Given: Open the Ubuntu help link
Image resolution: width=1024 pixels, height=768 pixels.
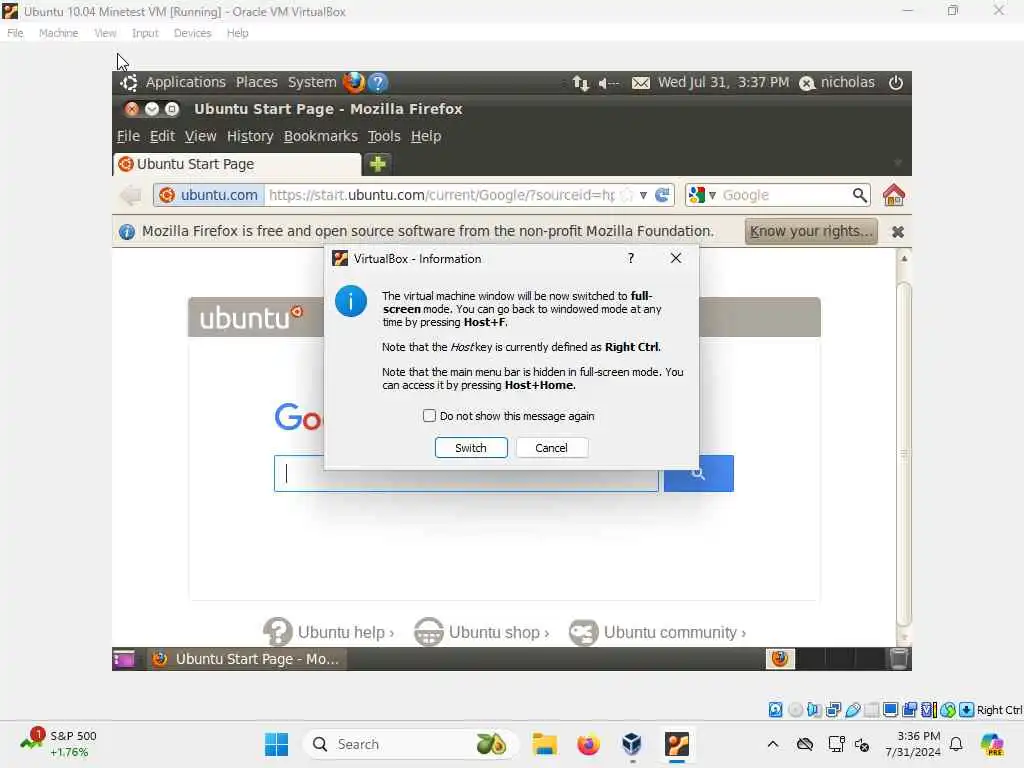Looking at the screenshot, I should (328, 632).
